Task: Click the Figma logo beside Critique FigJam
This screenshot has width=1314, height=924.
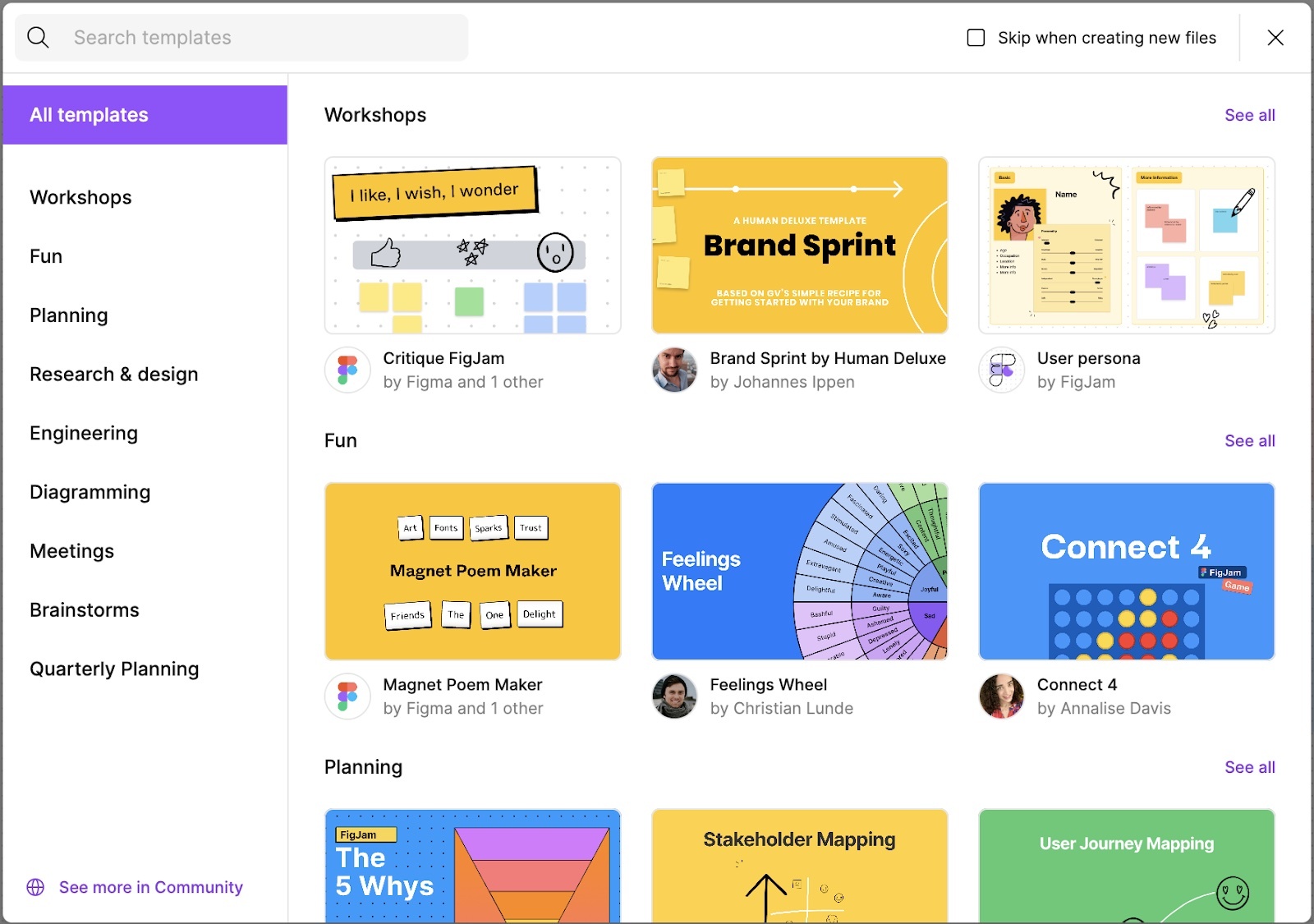Action: point(347,370)
